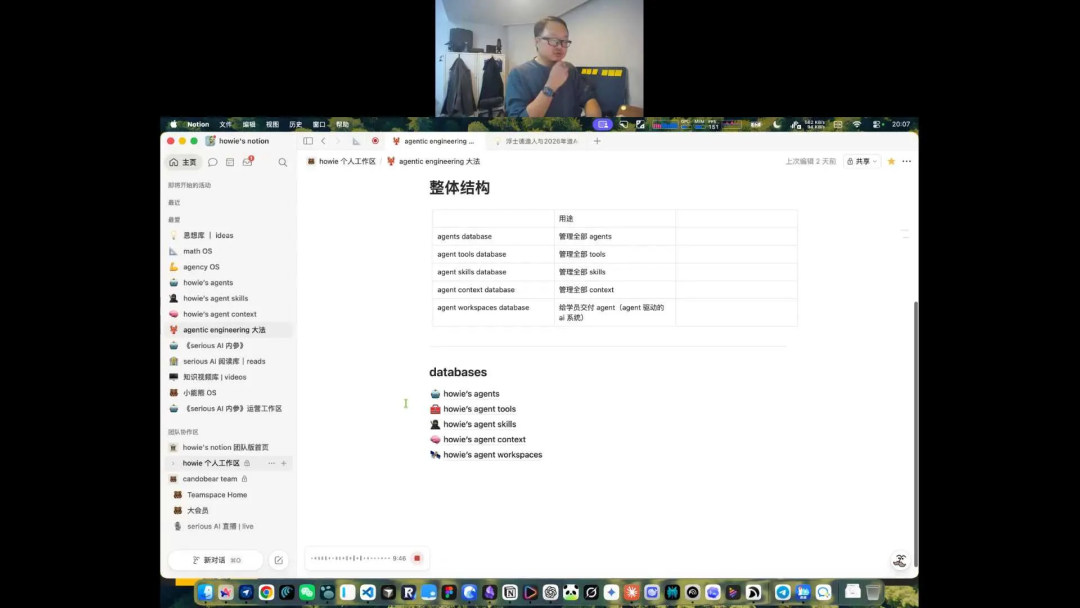Open Telegram from the dock
Image resolution: width=1080 pixels, height=608 pixels.
pos(782,592)
